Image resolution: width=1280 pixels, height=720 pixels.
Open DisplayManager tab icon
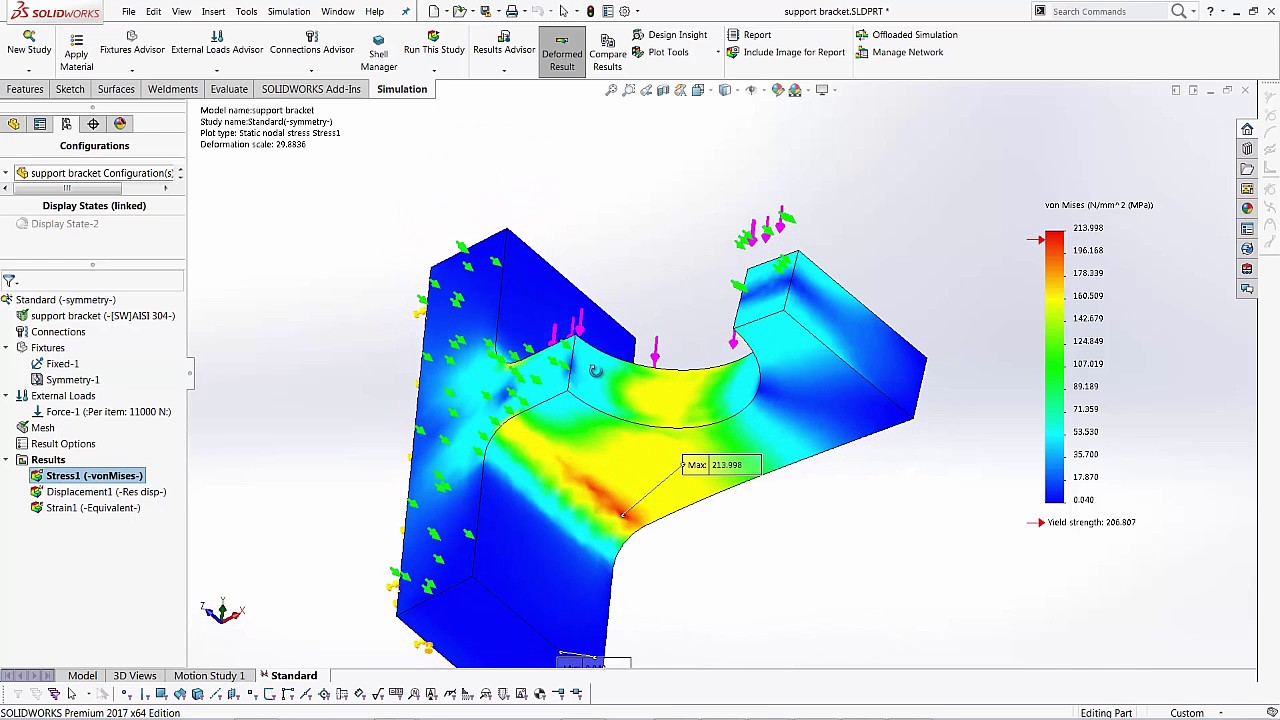pos(120,124)
